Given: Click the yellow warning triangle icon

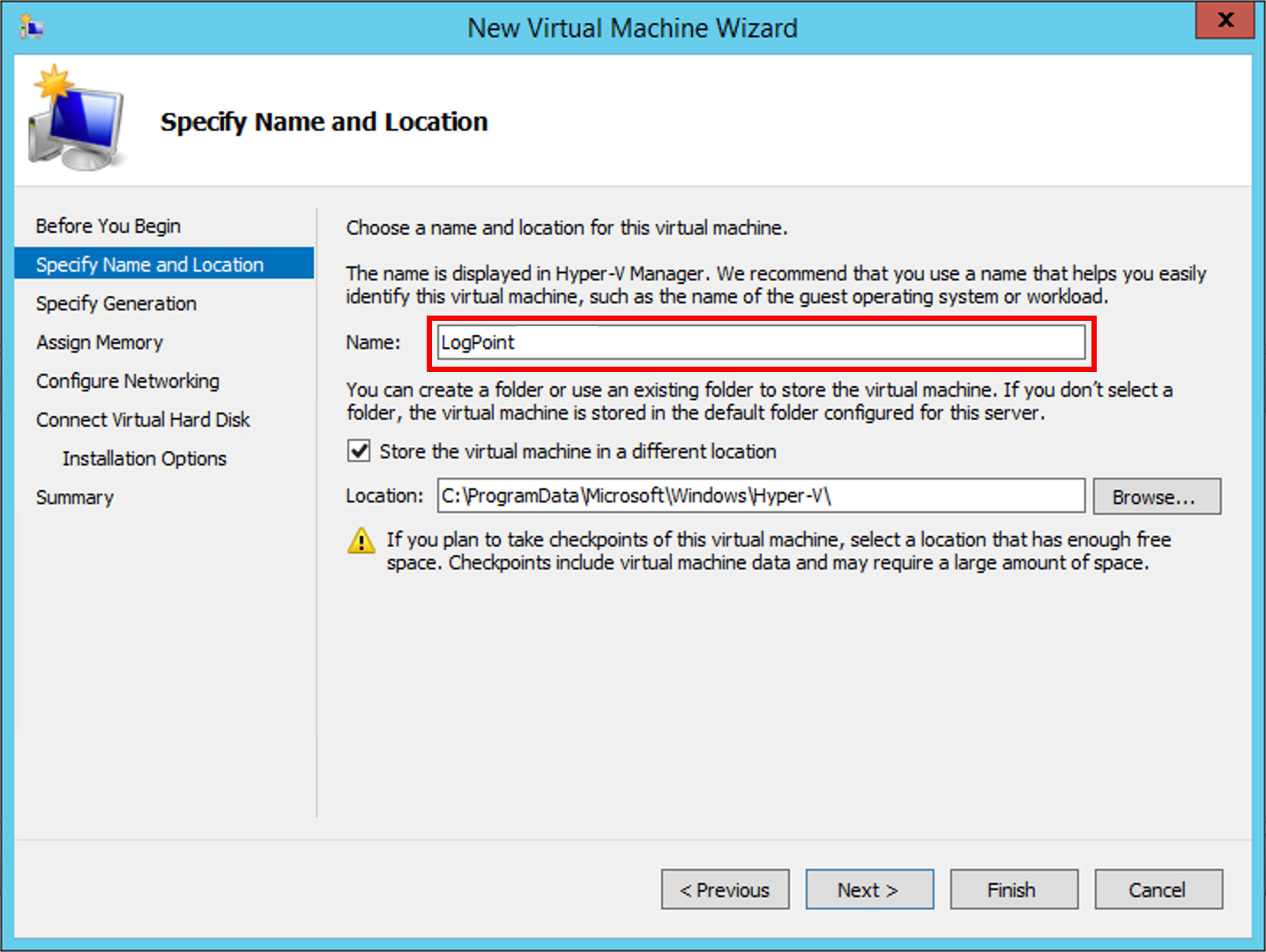Looking at the screenshot, I should (361, 540).
